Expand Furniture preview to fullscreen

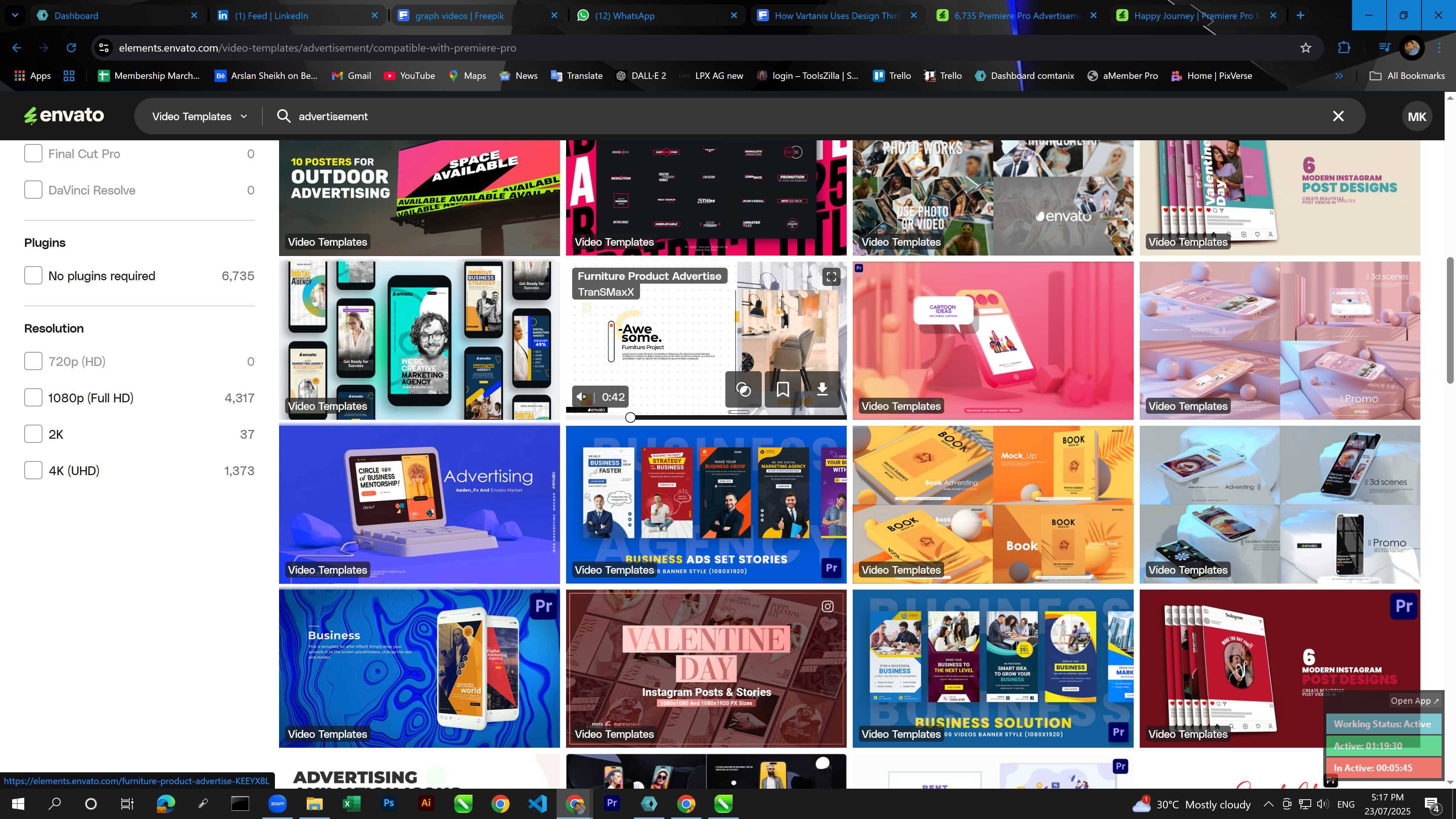point(831,276)
